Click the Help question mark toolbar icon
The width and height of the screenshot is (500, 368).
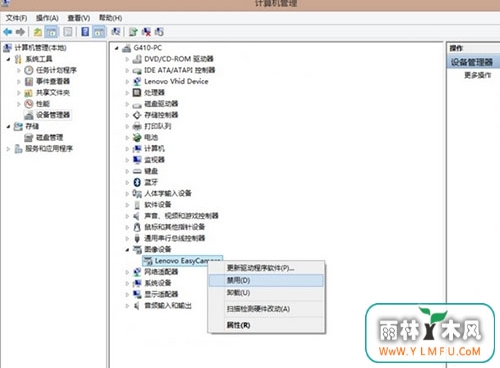[x=85, y=32]
